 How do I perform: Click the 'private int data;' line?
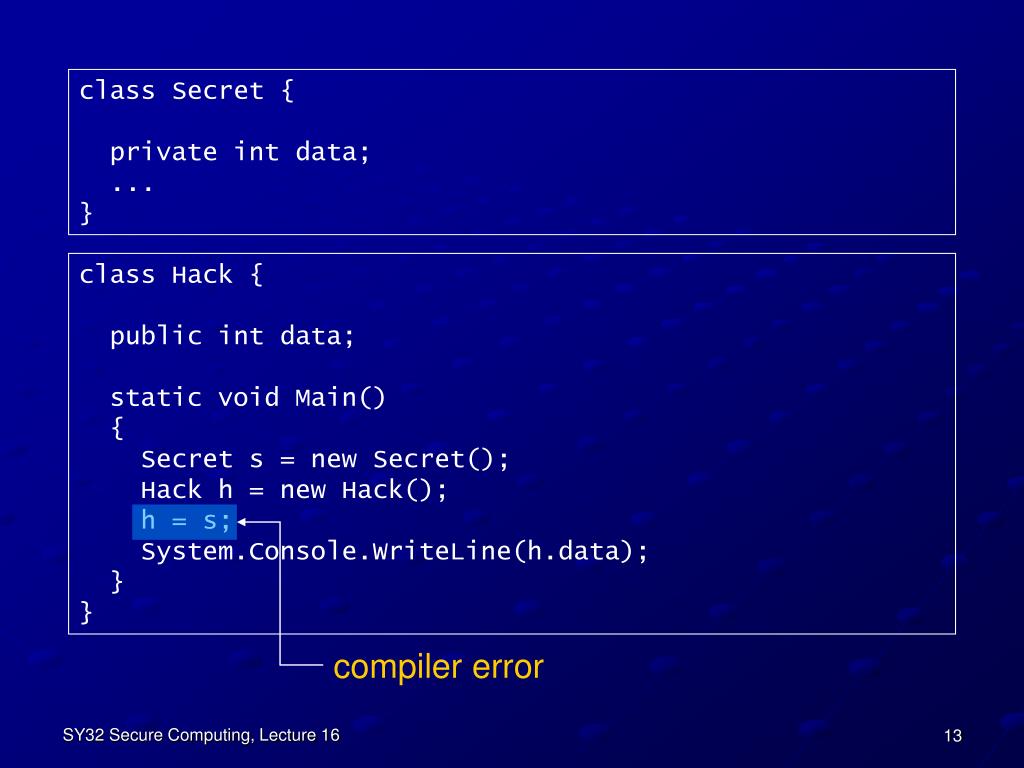pyautogui.click(x=240, y=152)
